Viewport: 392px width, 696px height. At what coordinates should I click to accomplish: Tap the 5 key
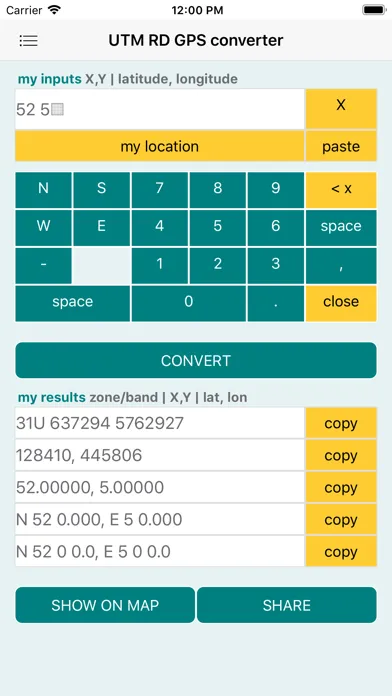coord(218,228)
